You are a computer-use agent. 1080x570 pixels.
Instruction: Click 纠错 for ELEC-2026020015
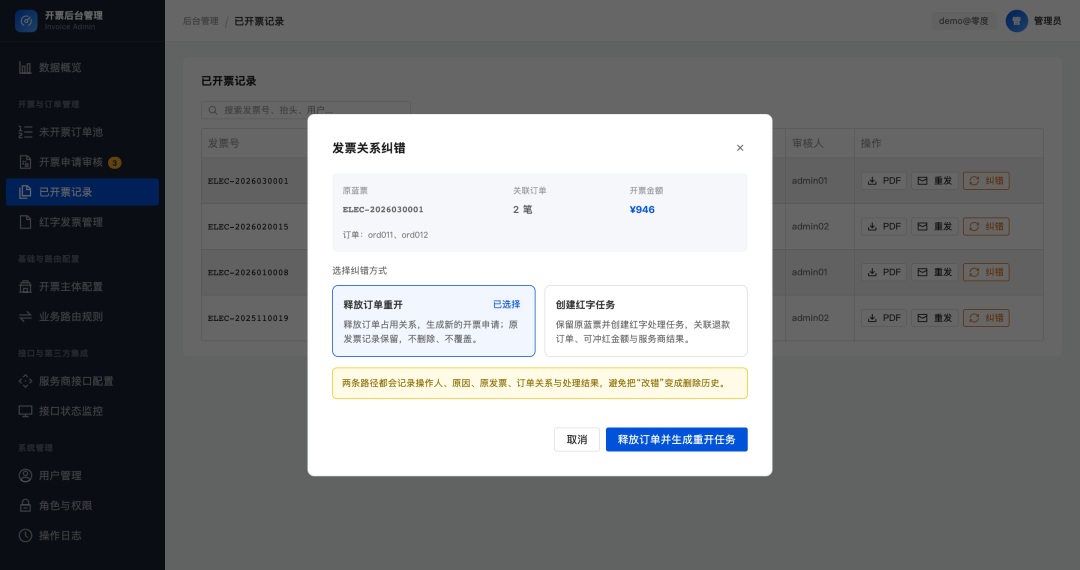point(986,226)
